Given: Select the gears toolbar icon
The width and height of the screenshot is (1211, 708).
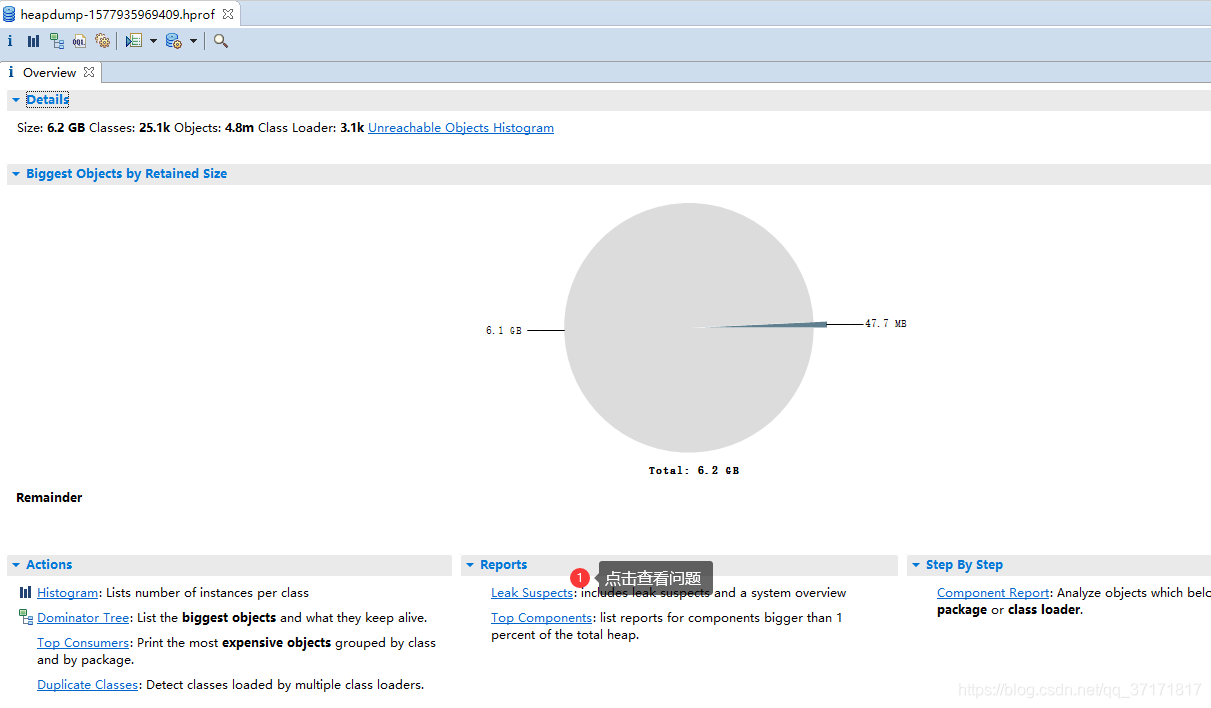Looking at the screenshot, I should (102, 41).
